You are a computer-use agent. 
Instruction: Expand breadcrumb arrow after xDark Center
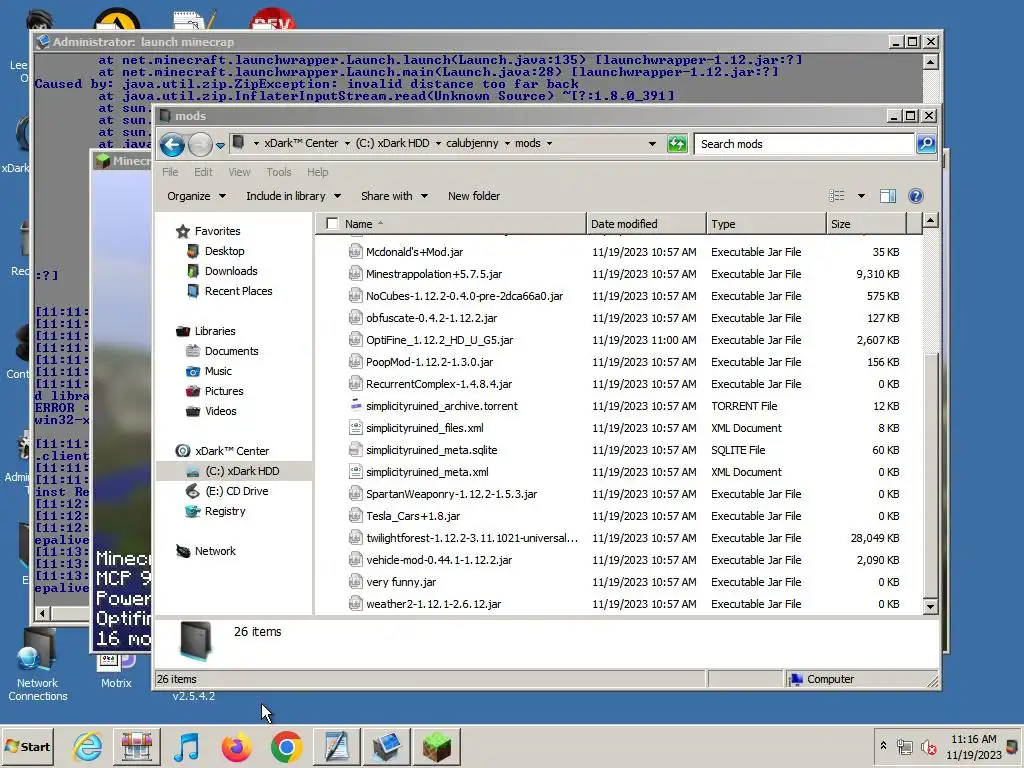(x=347, y=144)
